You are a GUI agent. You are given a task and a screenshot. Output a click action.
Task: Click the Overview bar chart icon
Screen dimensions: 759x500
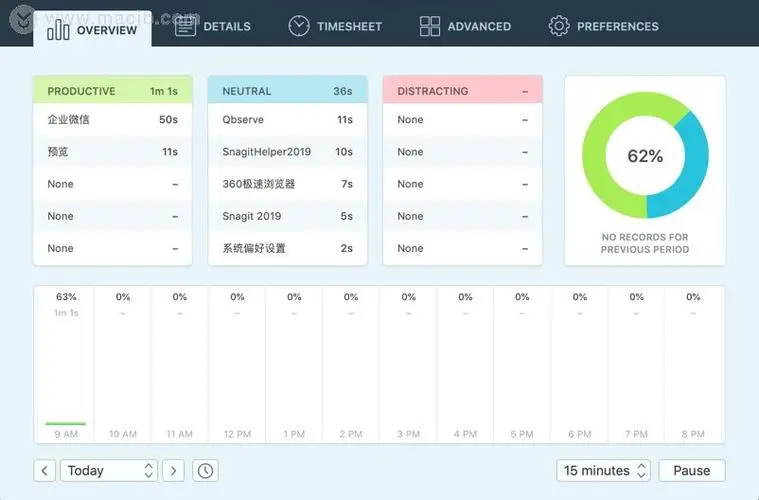tap(58, 30)
